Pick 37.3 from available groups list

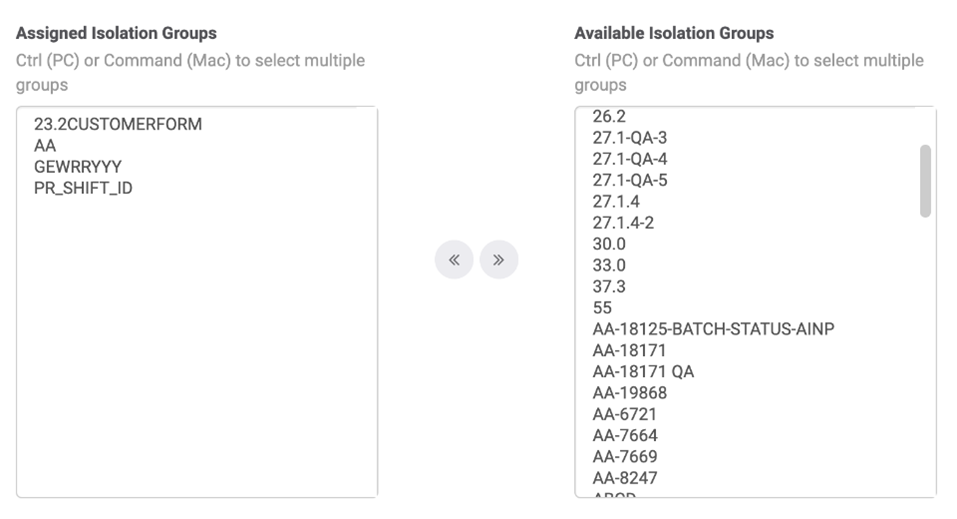click(608, 286)
